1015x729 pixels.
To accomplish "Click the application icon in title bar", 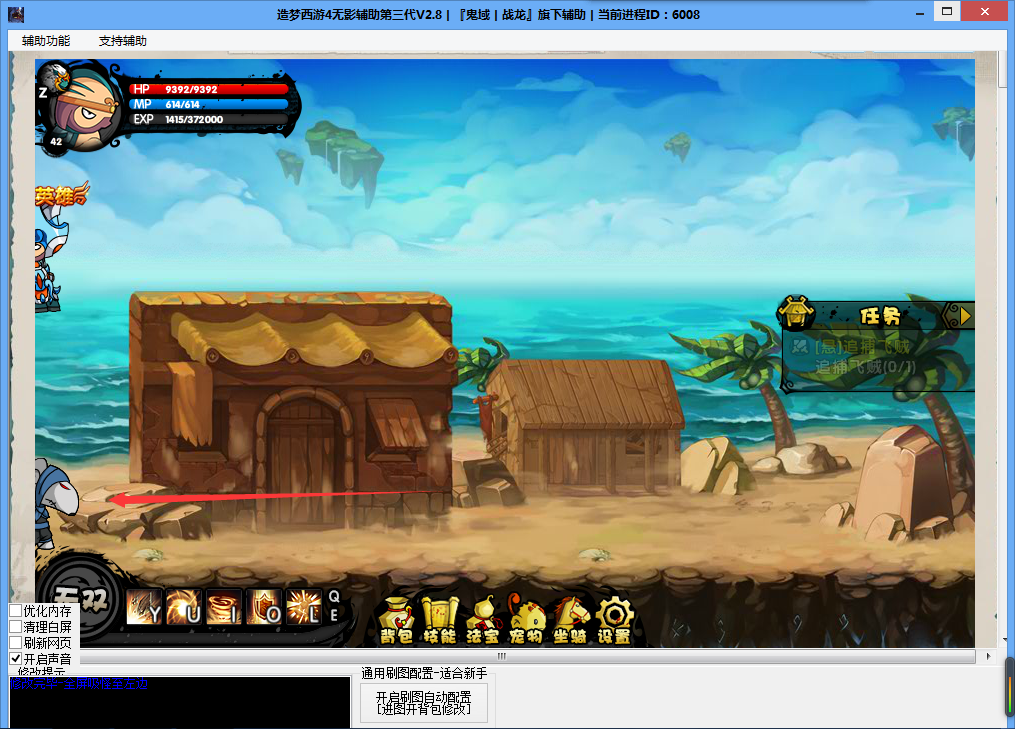I will coord(16,14).
